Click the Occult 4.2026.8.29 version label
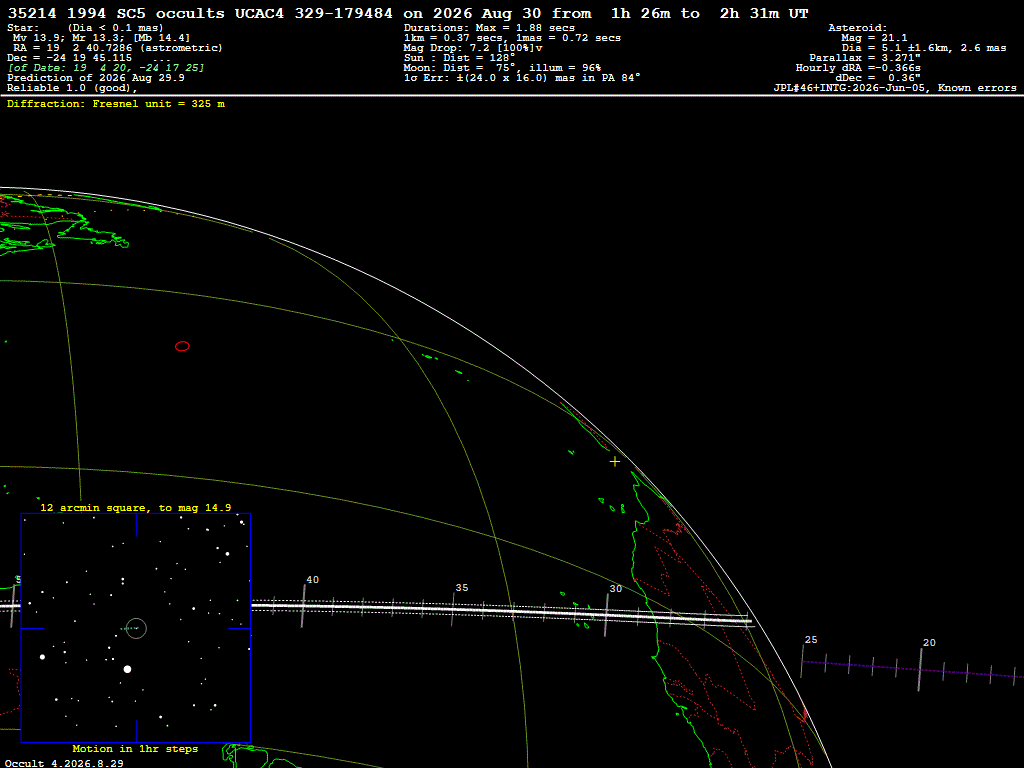This screenshot has width=1024, height=768. pyautogui.click(x=64, y=763)
